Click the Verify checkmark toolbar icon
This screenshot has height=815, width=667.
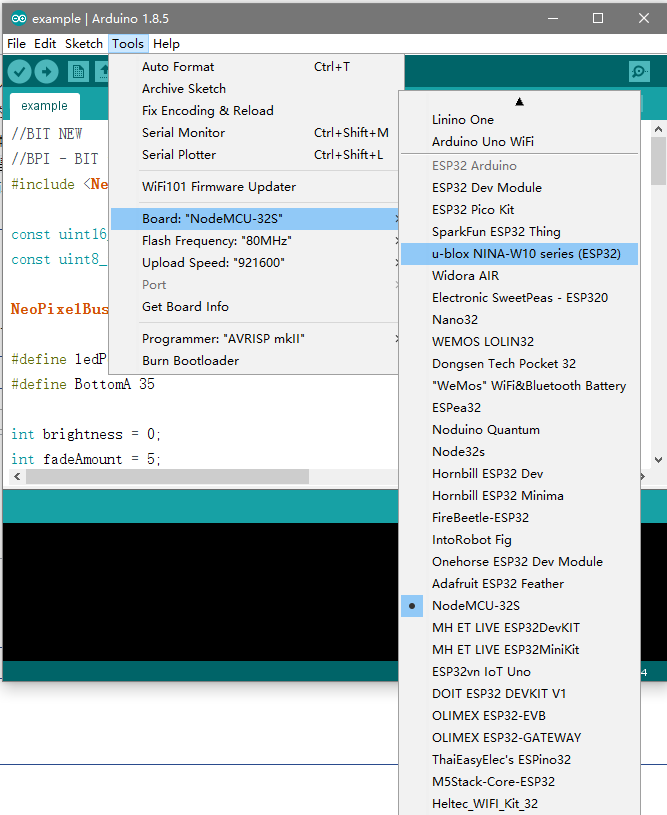click(x=19, y=71)
